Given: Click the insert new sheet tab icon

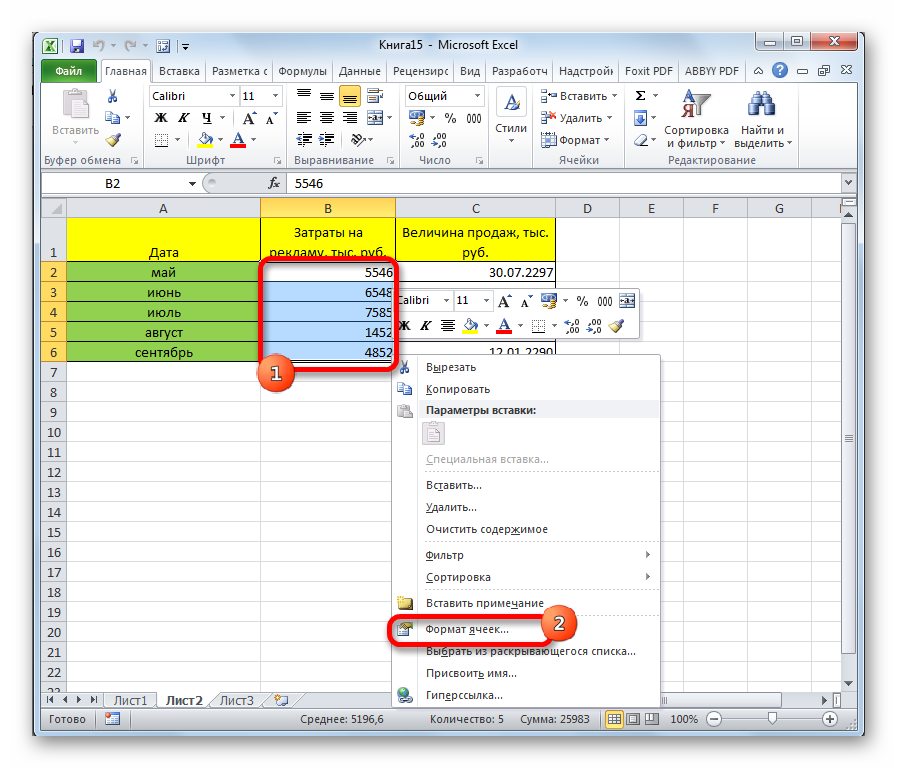Looking at the screenshot, I should [282, 700].
